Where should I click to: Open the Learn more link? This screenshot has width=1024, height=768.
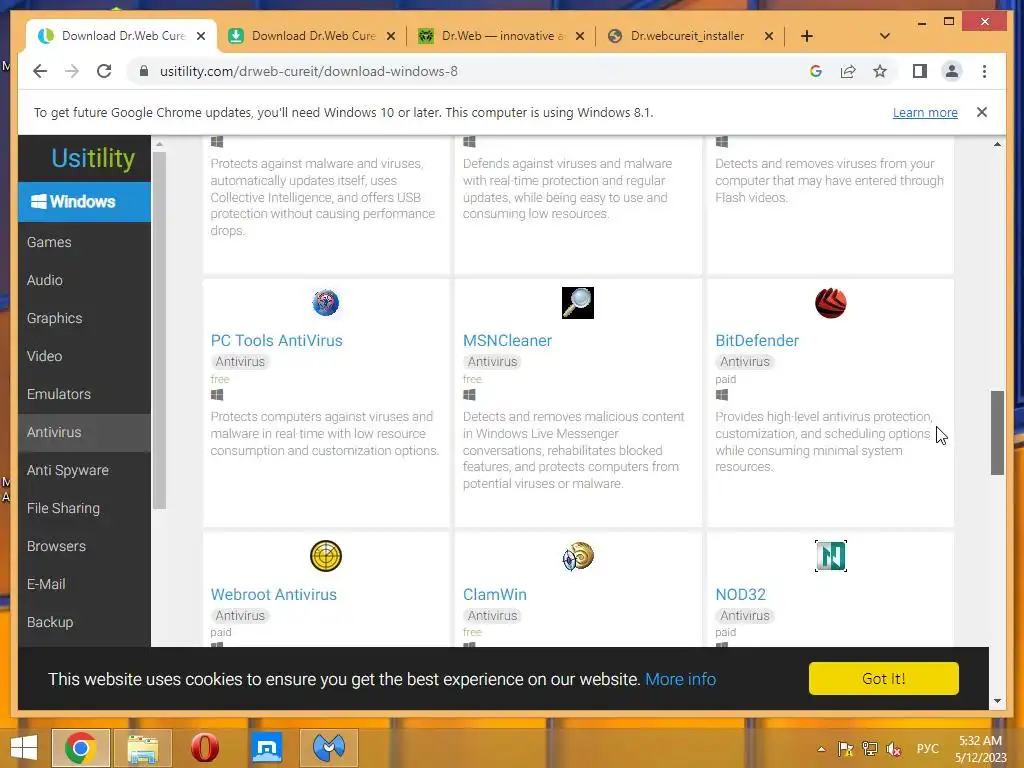pos(925,112)
